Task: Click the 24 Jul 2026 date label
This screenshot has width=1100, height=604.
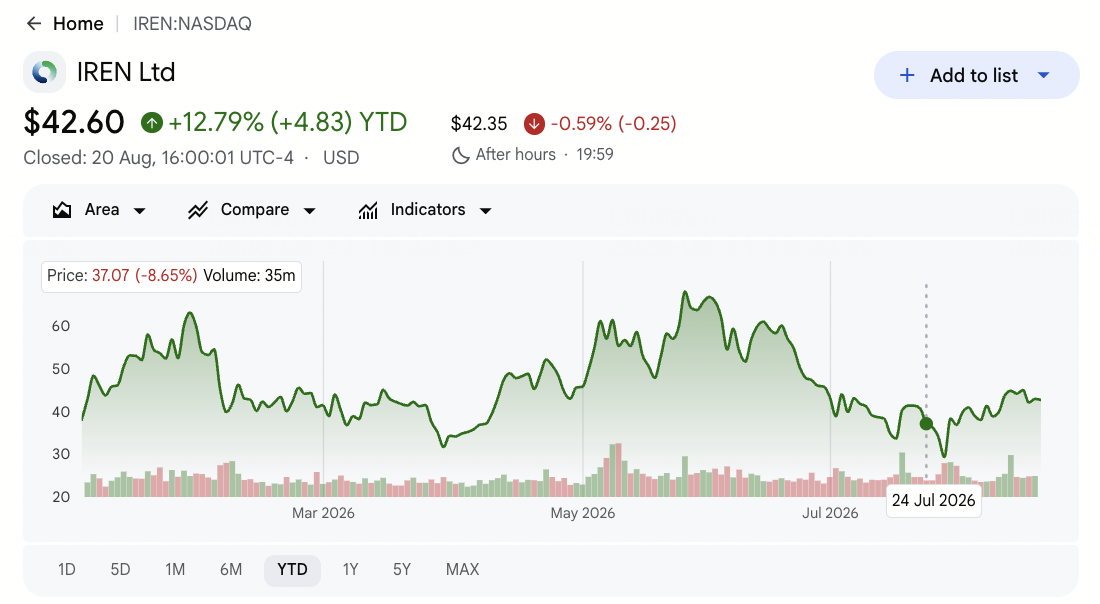Action: [x=934, y=500]
